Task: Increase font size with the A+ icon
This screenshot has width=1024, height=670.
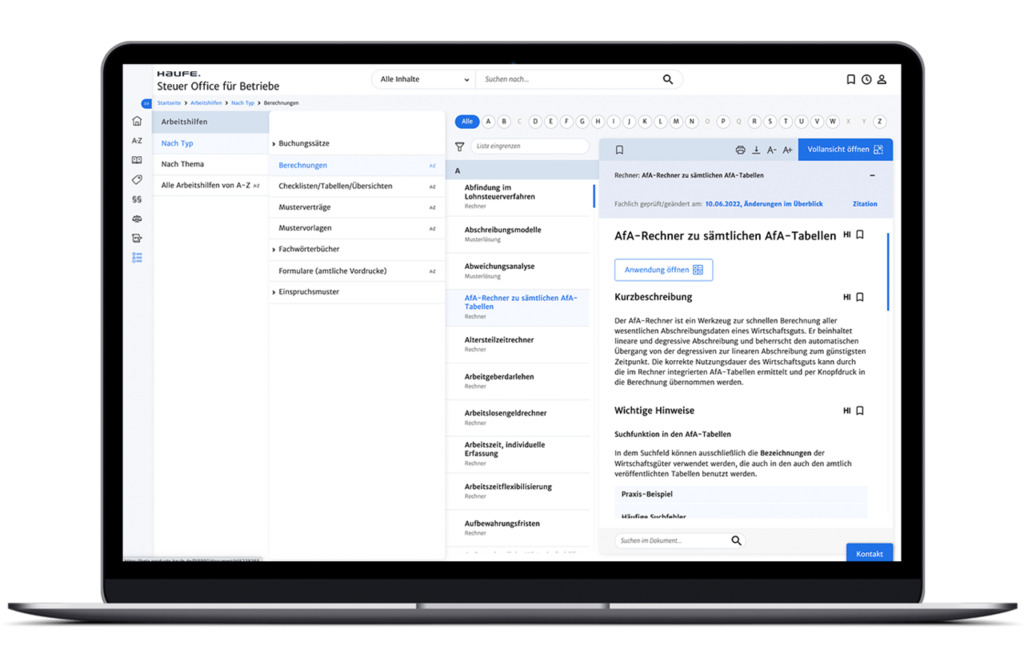Action: coord(787,149)
